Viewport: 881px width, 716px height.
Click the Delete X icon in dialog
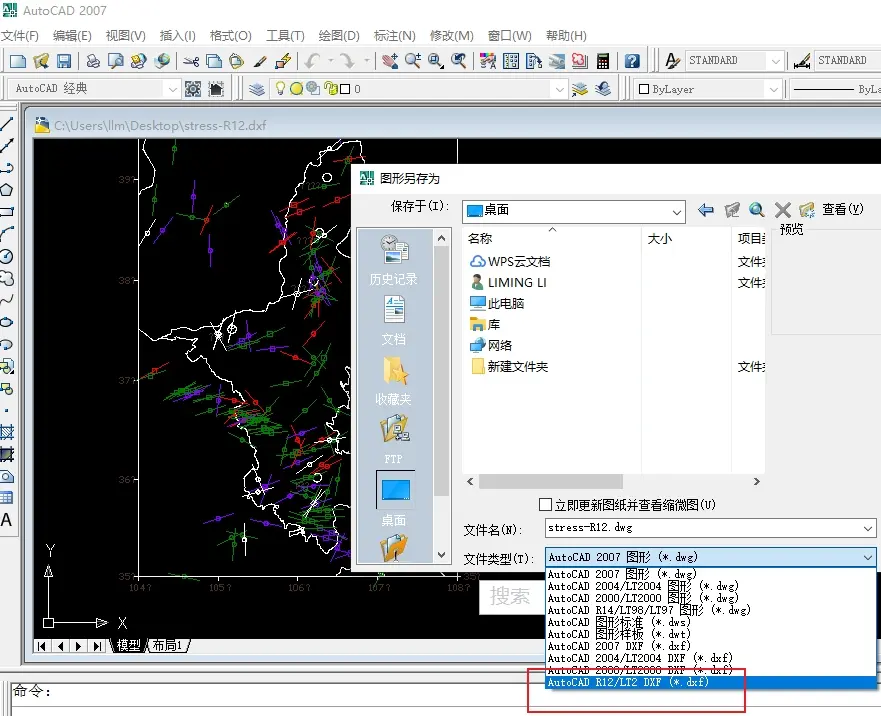[782, 210]
